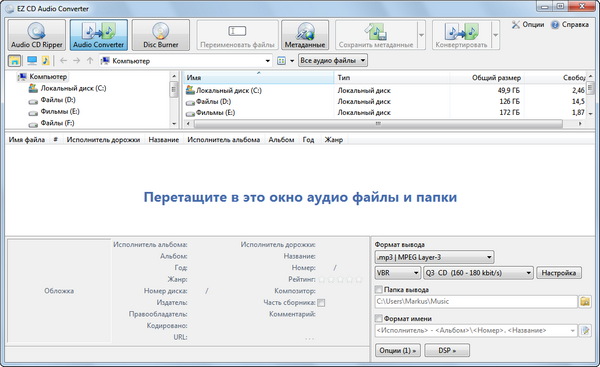This screenshot has height=367, width=600.
Task: Click the computer monitor icon in navigation bar
Action: pyautogui.click(x=32, y=60)
